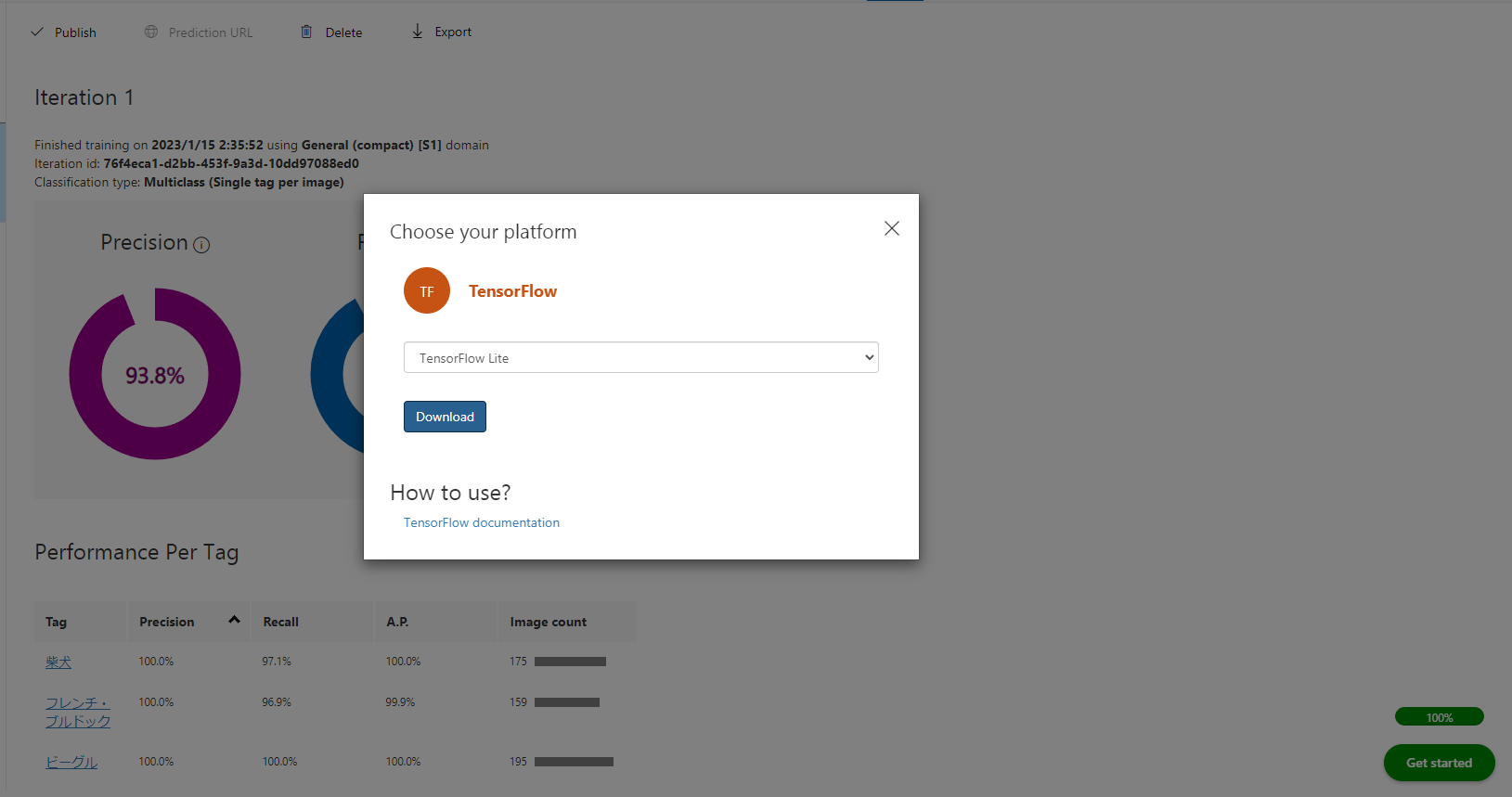Click the Publish checkmark icon
The width and height of the screenshot is (1512, 797).
coord(37,32)
